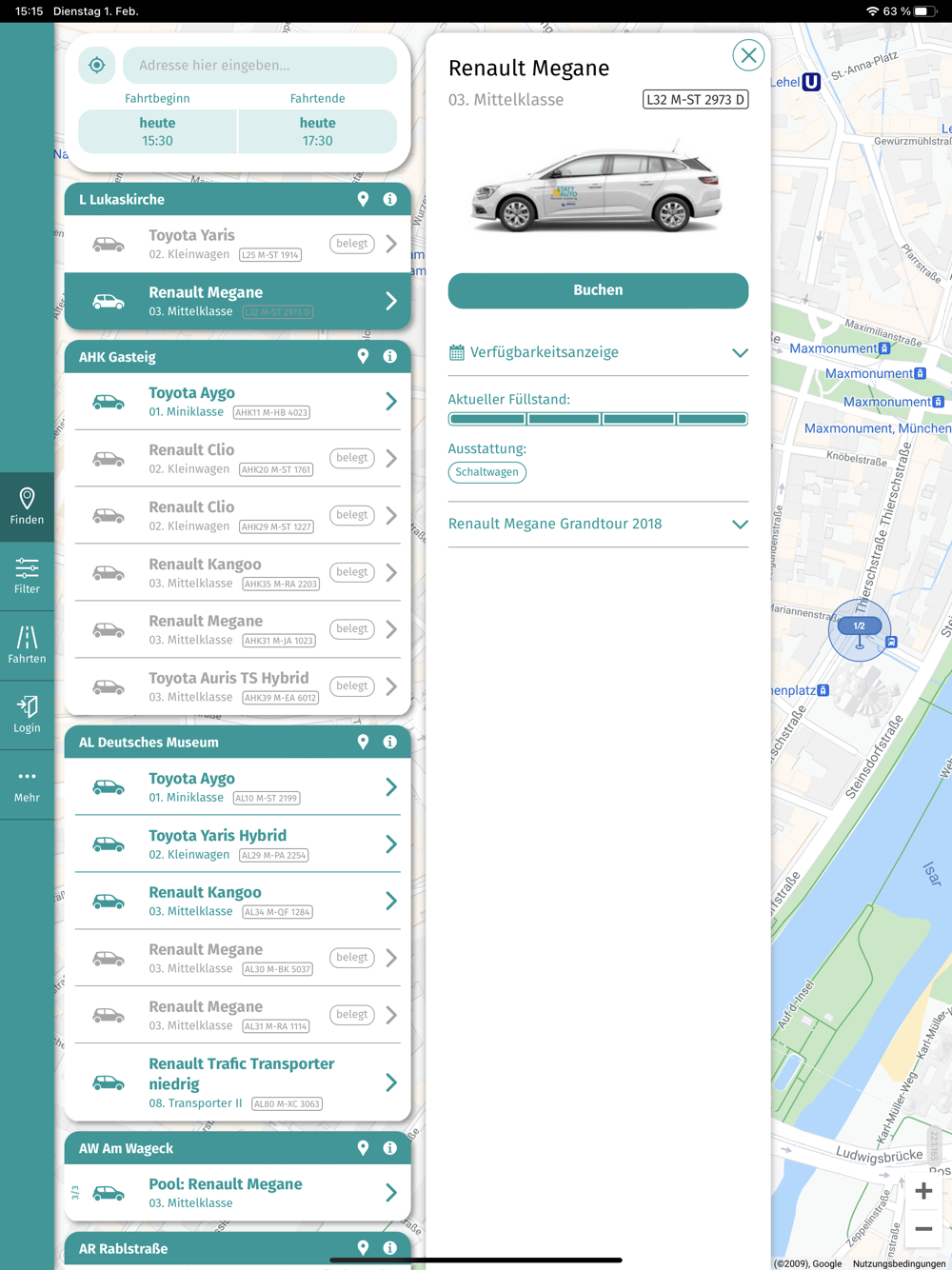The height and width of the screenshot is (1270, 952).
Task: Click the Aktueller Füllstand fuel bar
Action: 598,419
